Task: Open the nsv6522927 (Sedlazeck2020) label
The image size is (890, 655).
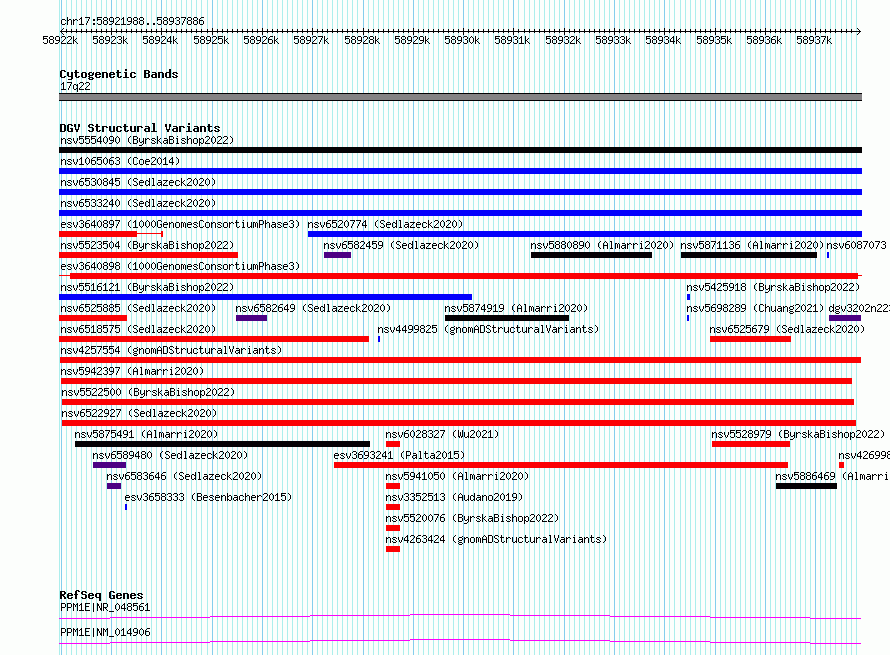Action: [138, 413]
